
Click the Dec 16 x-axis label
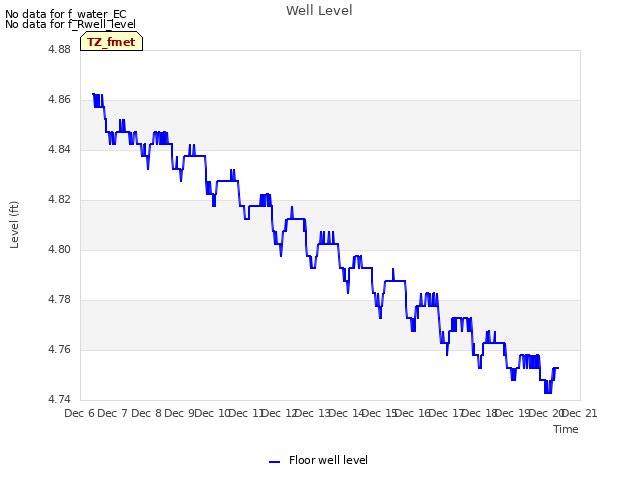413,413
